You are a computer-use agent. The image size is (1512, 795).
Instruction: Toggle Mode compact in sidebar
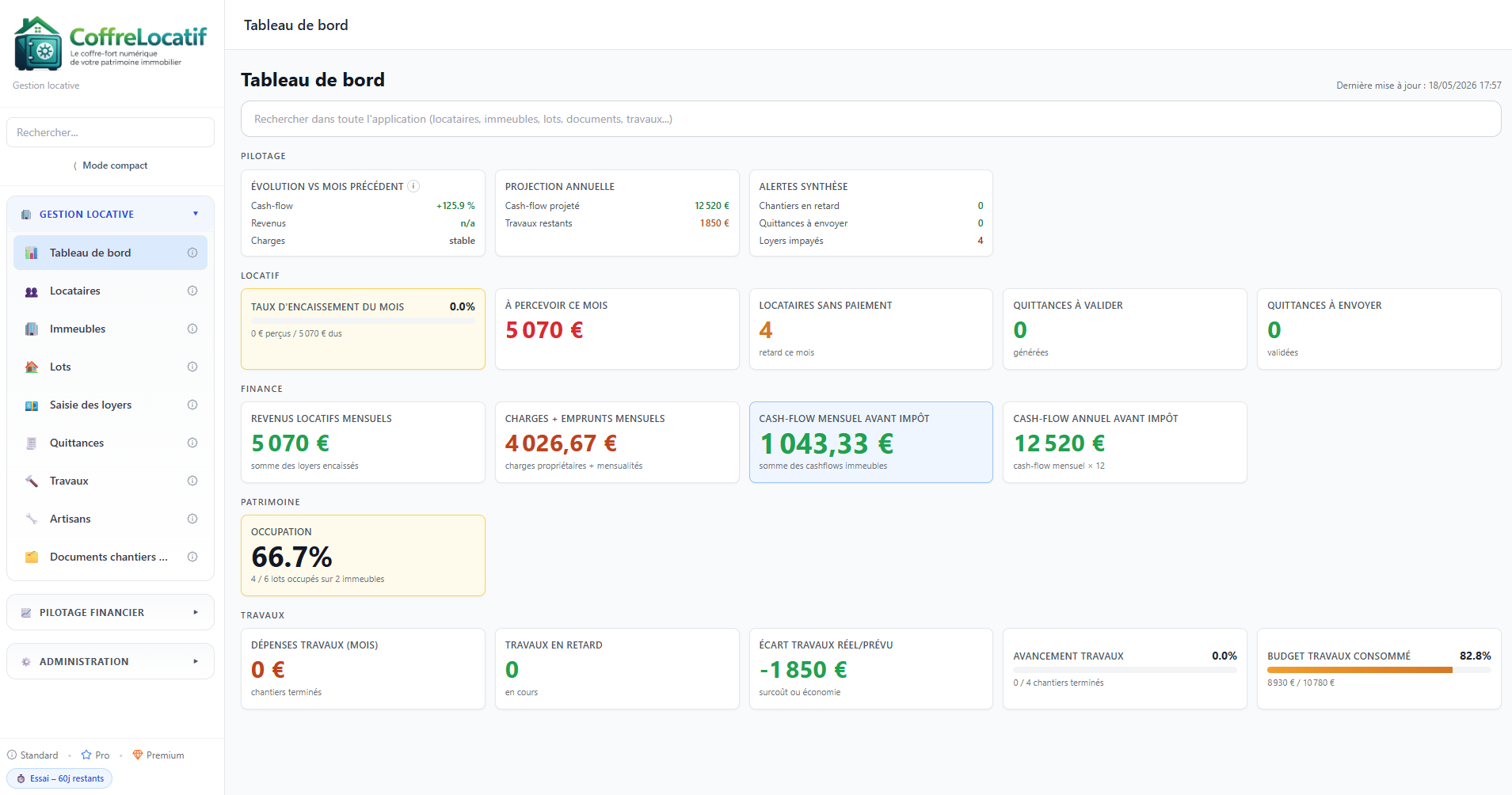pos(110,165)
